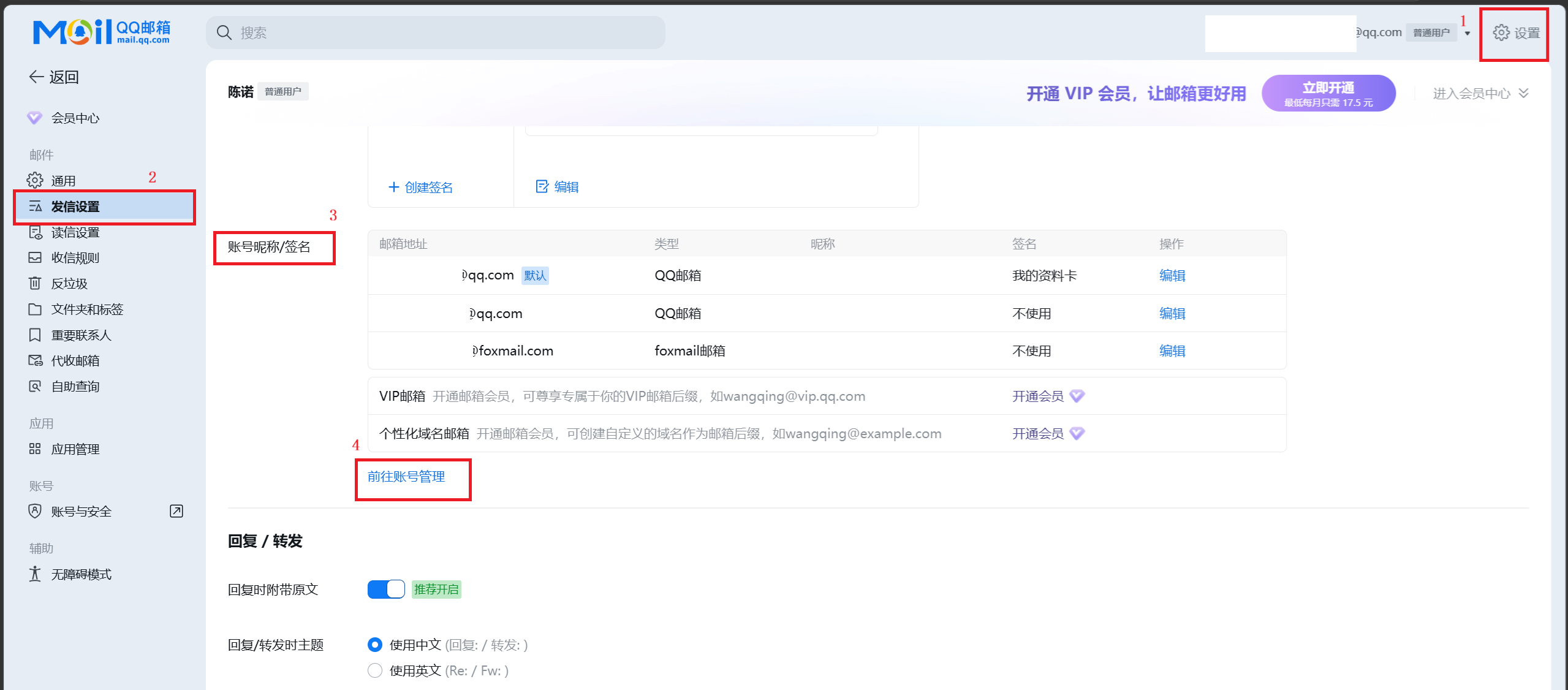
Task: Select 使用中文 radio option
Action: [x=375, y=645]
